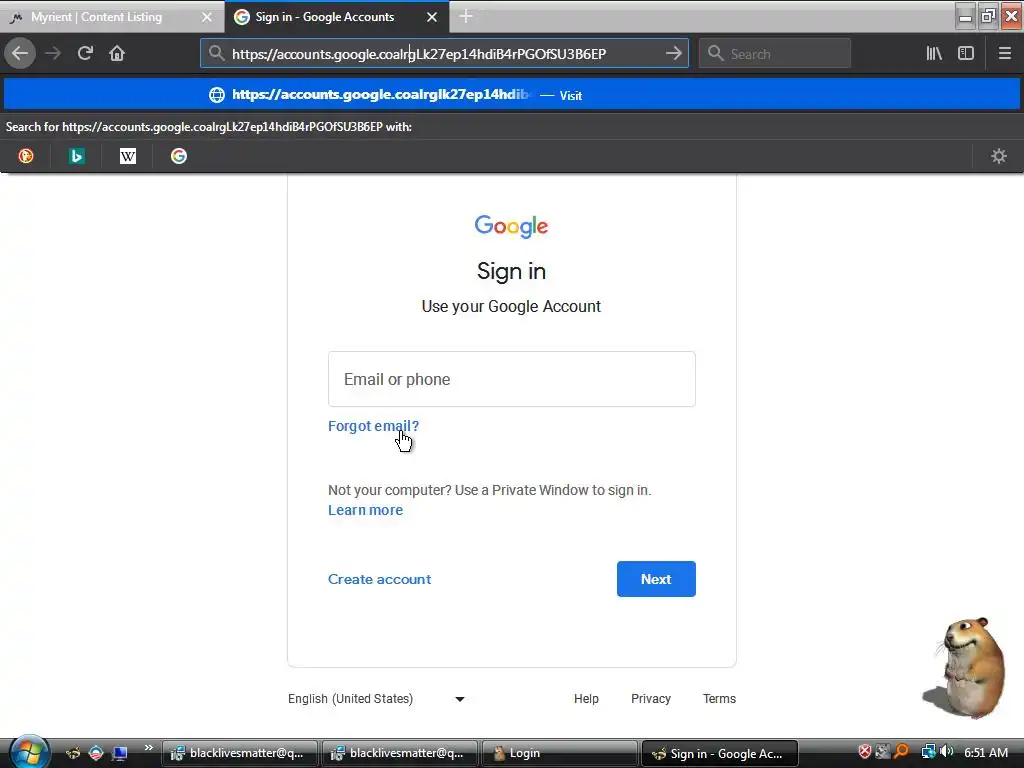The image size is (1024, 768).
Task: Click the go arrow in the URL bar
Action: pyautogui.click(x=673, y=54)
